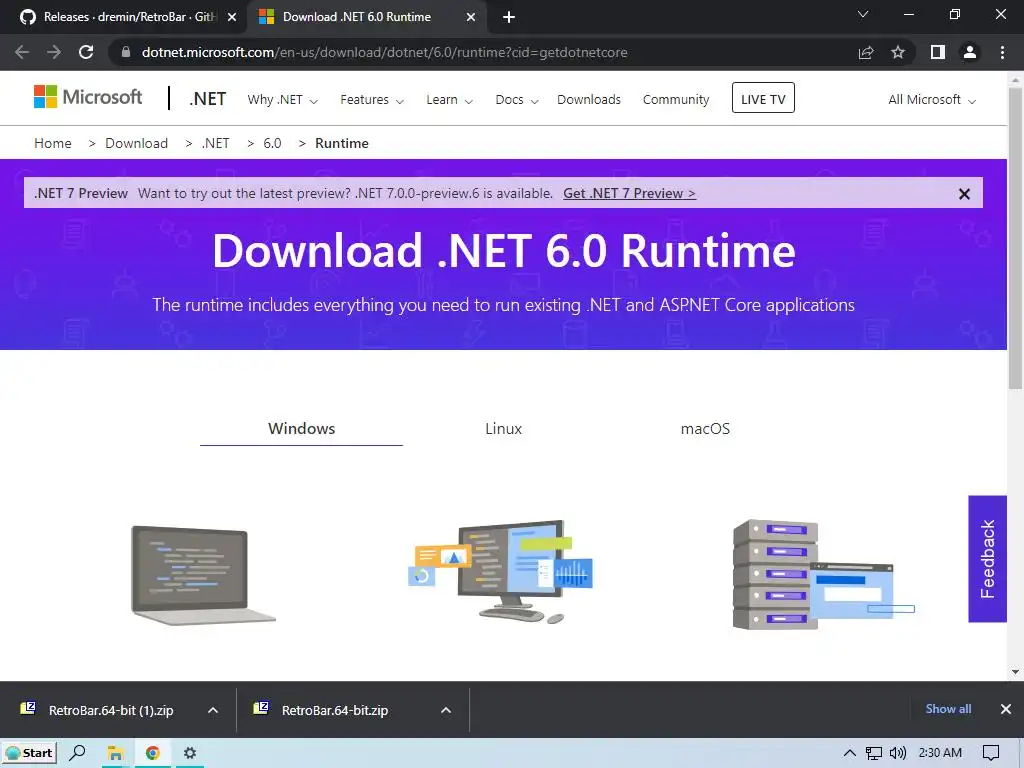The height and width of the screenshot is (768, 1024).
Task: Click the Microsoft logo
Action: [88, 97]
